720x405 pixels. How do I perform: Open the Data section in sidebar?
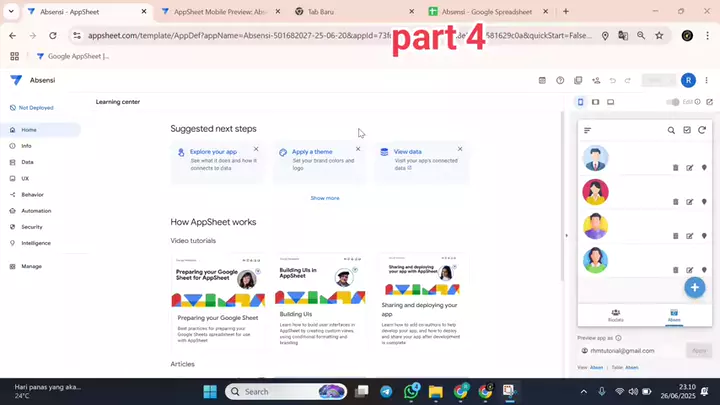tap(27, 161)
